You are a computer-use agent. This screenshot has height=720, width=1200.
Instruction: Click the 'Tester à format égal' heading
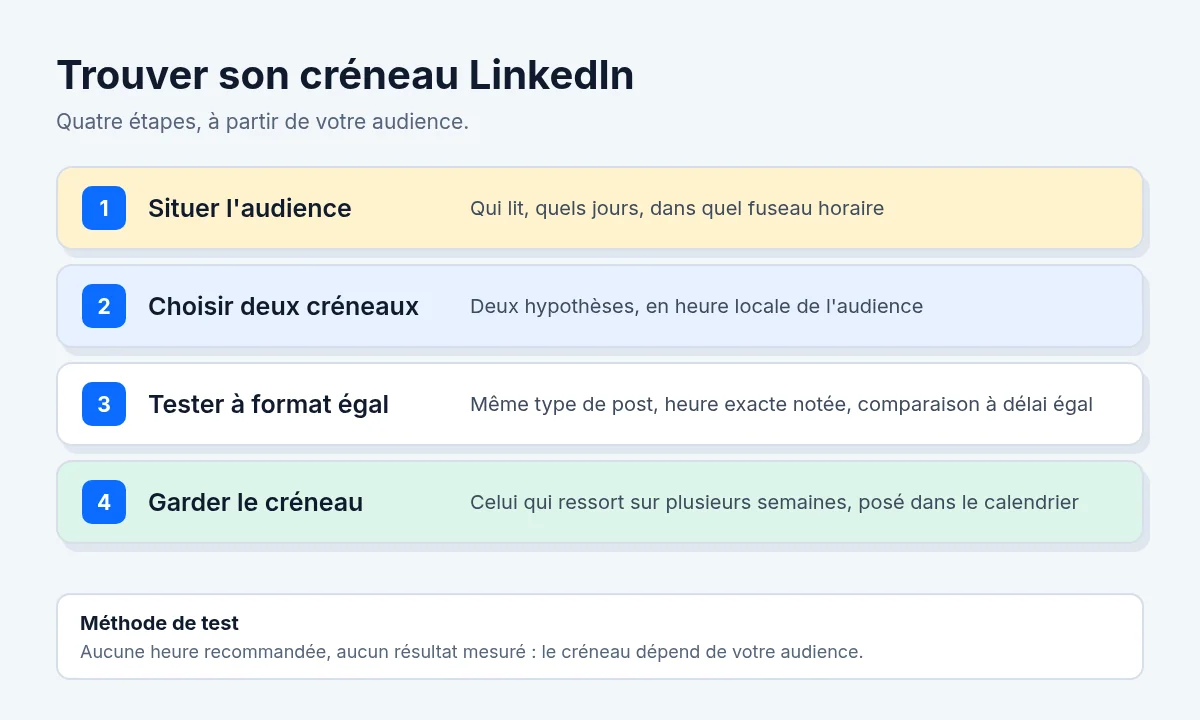(268, 404)
